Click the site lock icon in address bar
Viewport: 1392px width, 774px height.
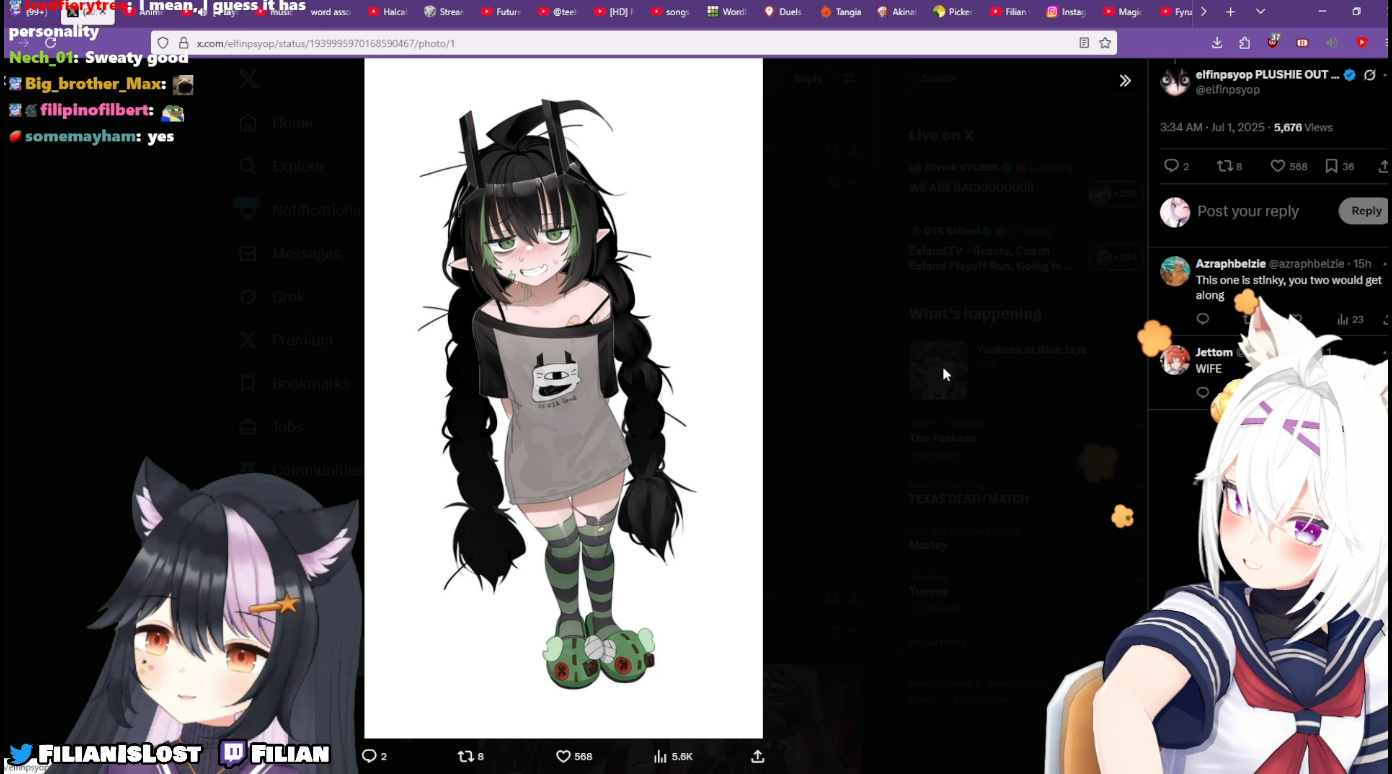pyautogui.click(x=183, y=43)
